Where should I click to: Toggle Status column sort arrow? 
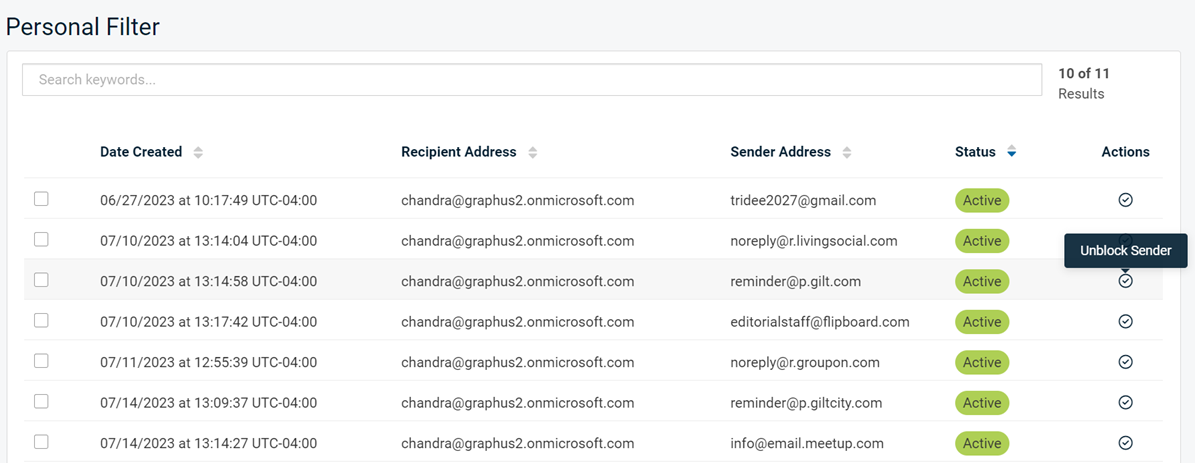coord(1011,152)
